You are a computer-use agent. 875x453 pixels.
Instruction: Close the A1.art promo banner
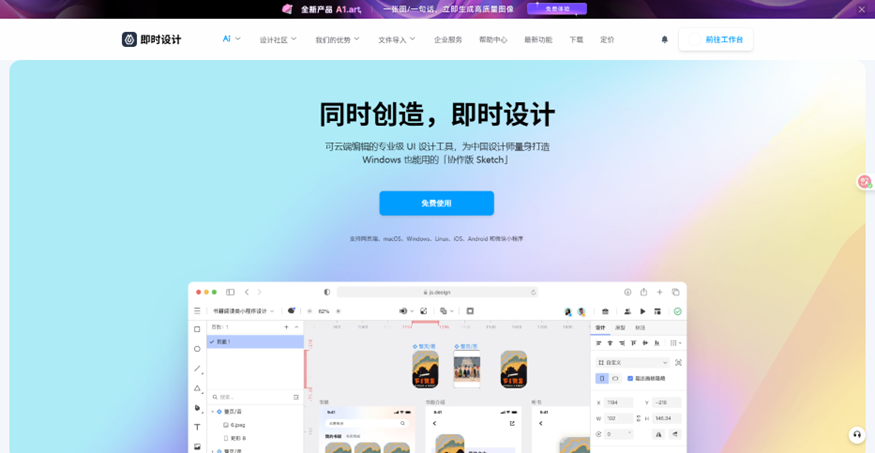pyautogui.click(x=861, y=9)
